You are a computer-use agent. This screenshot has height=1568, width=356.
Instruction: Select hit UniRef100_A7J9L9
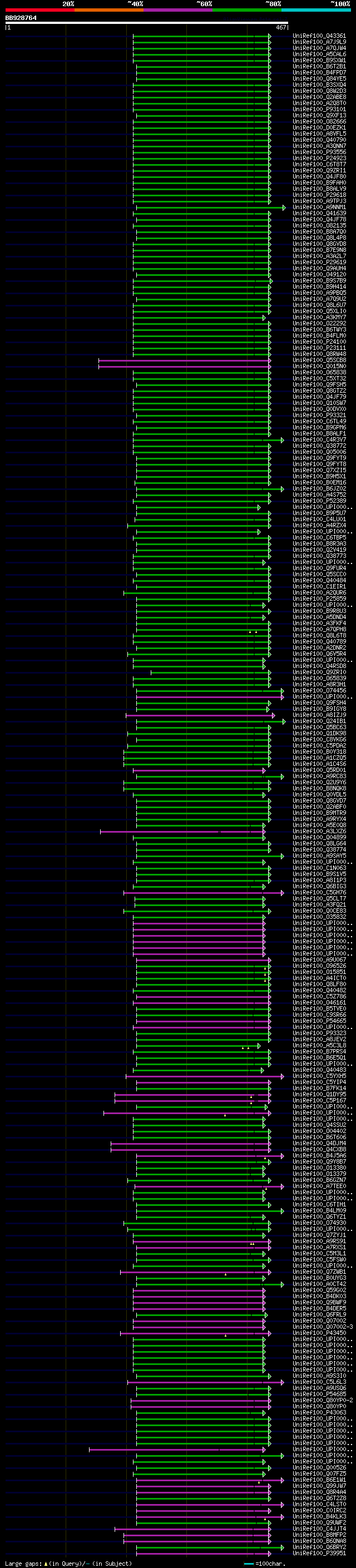[x=319, y=42]
